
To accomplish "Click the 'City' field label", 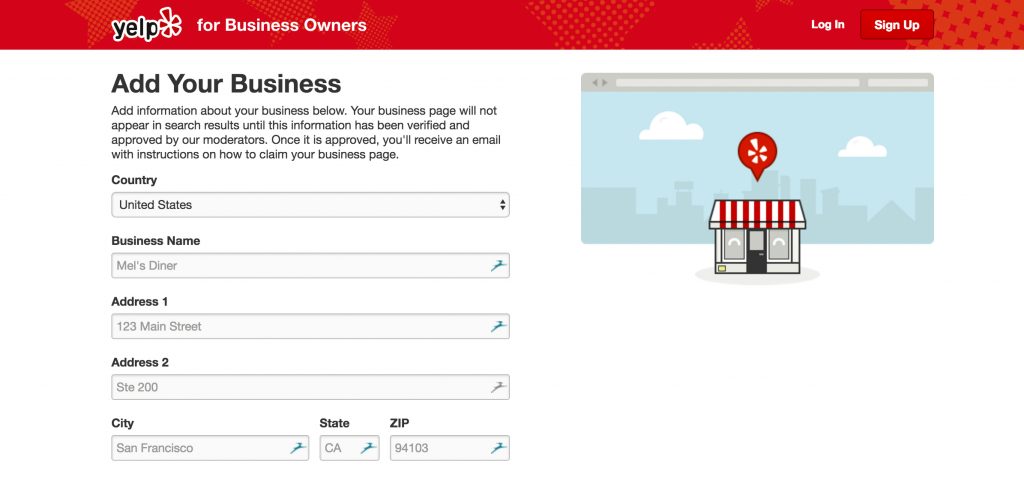I will pyautogui.click(x=122, y=423).
